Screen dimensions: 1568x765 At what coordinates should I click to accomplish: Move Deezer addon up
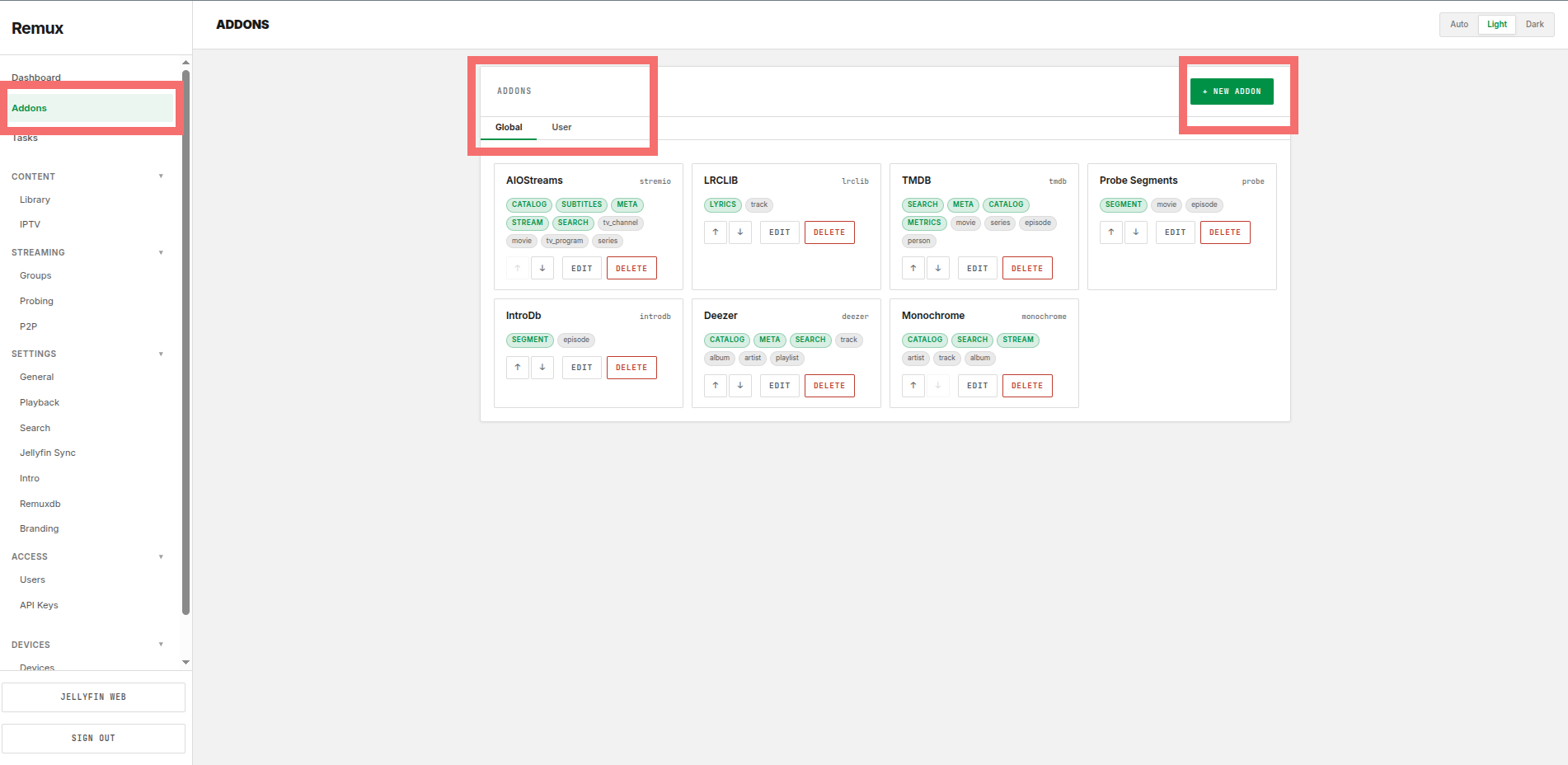click(x=716, y=385)
